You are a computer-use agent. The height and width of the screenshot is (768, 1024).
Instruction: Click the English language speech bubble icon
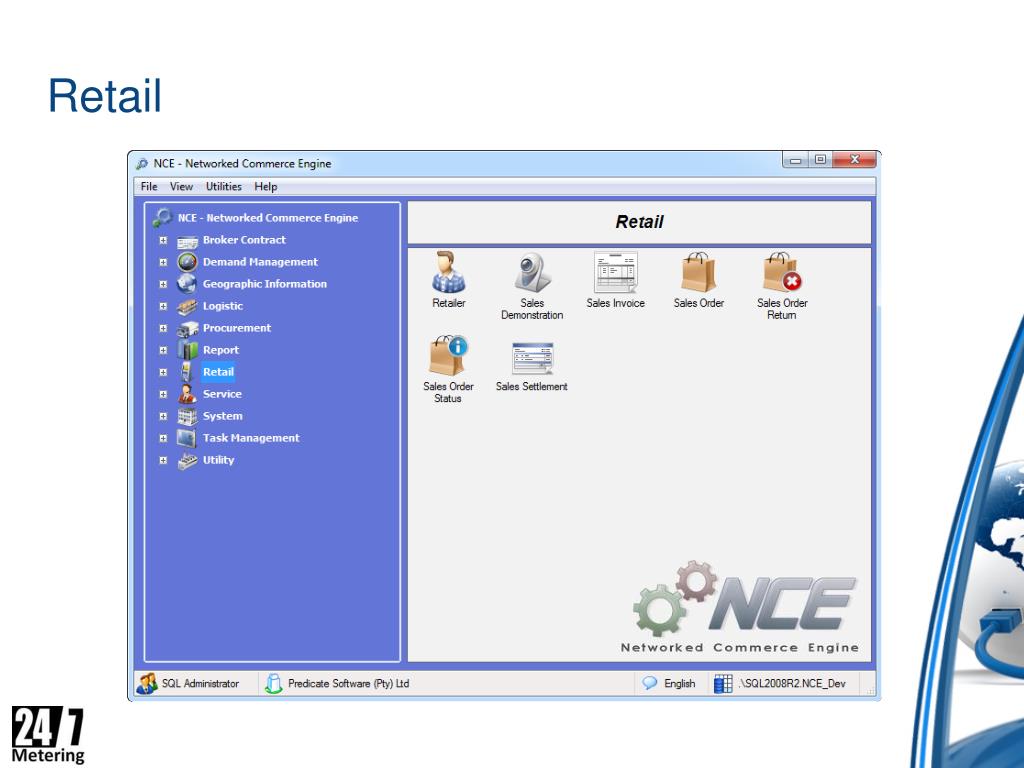[x=650, y=683]
